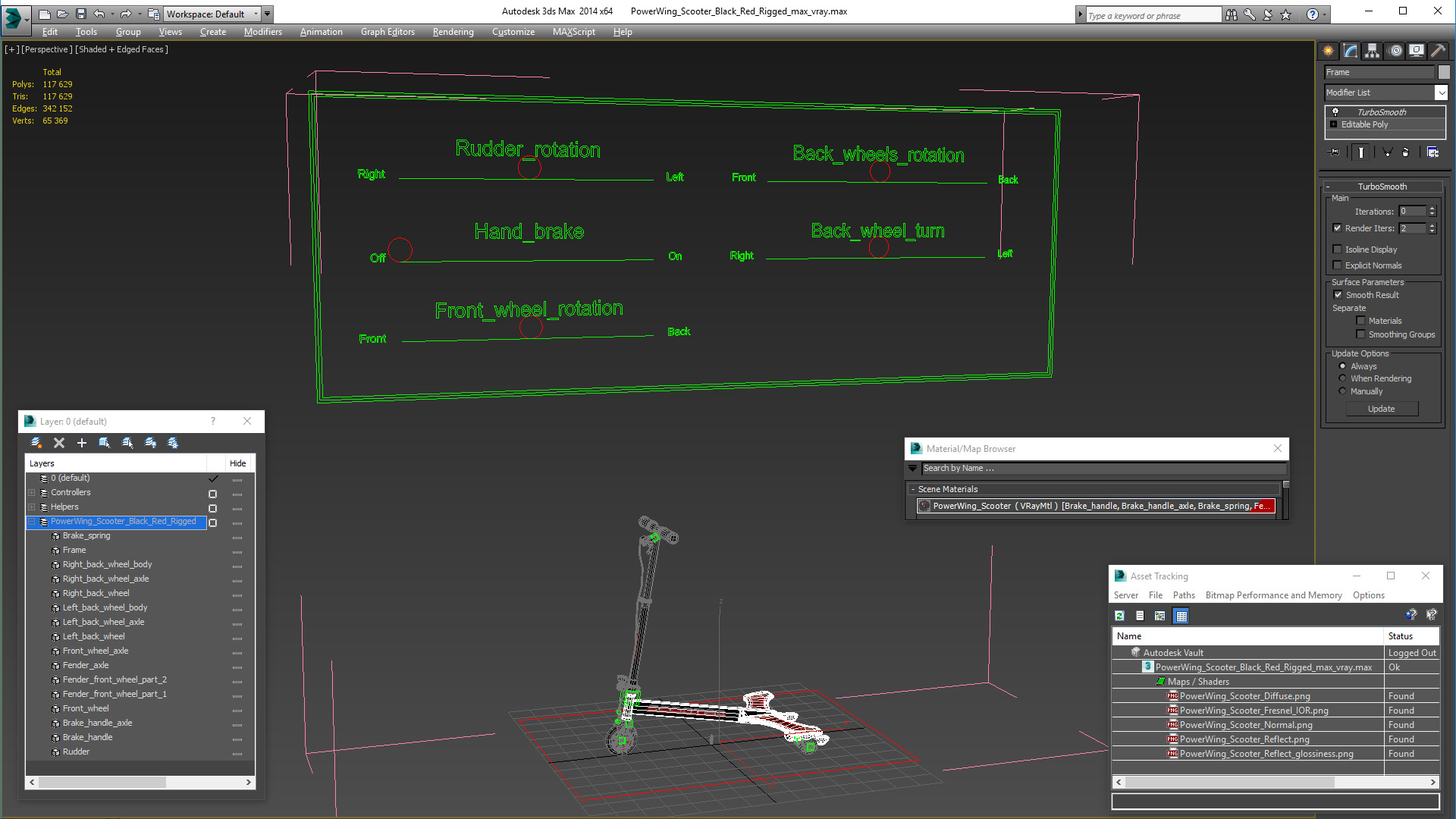
Task: Click the binoculars search icon
Action: coord(1231,14)
